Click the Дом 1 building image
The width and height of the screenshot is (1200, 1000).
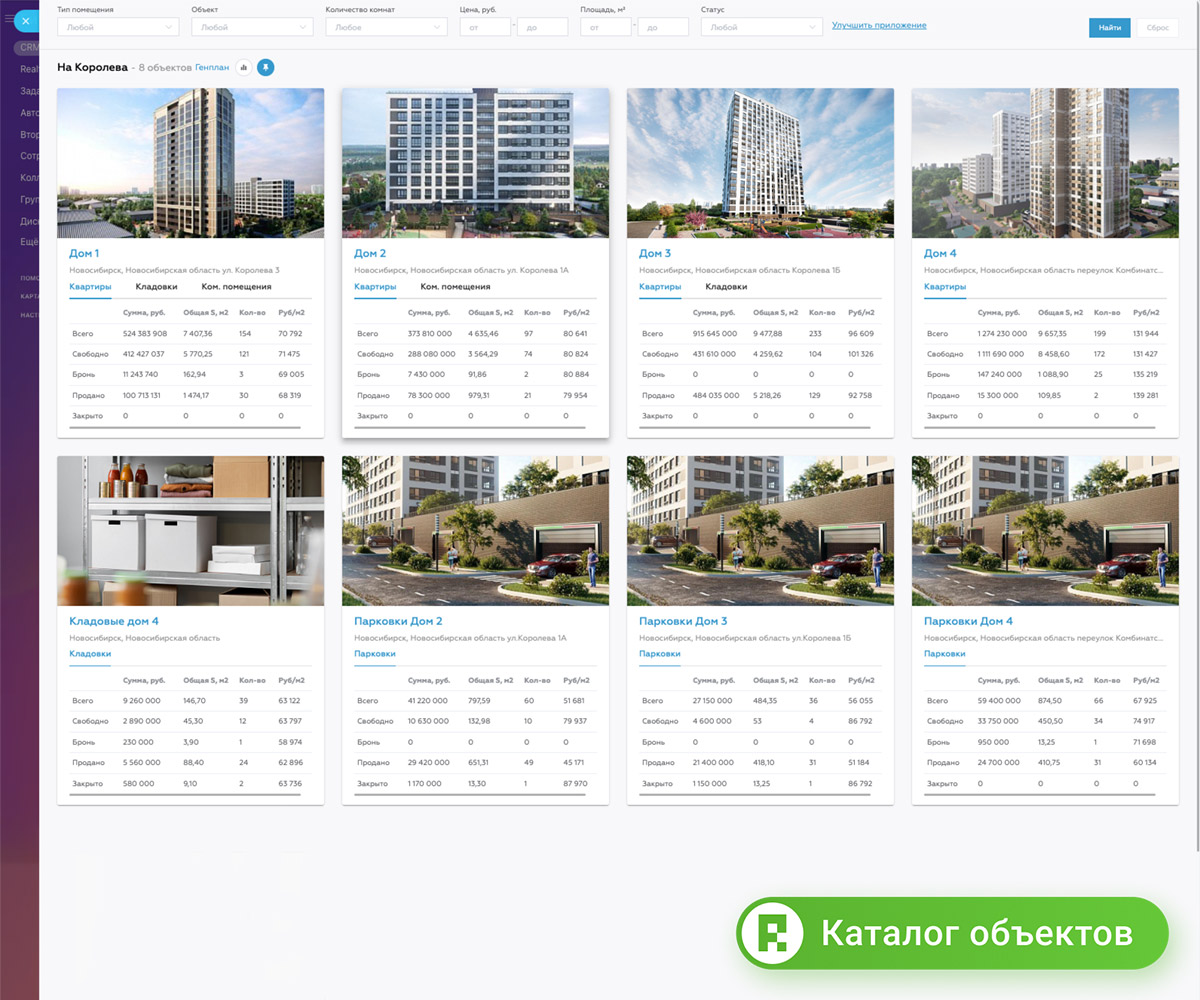click(x=190, y=163)
